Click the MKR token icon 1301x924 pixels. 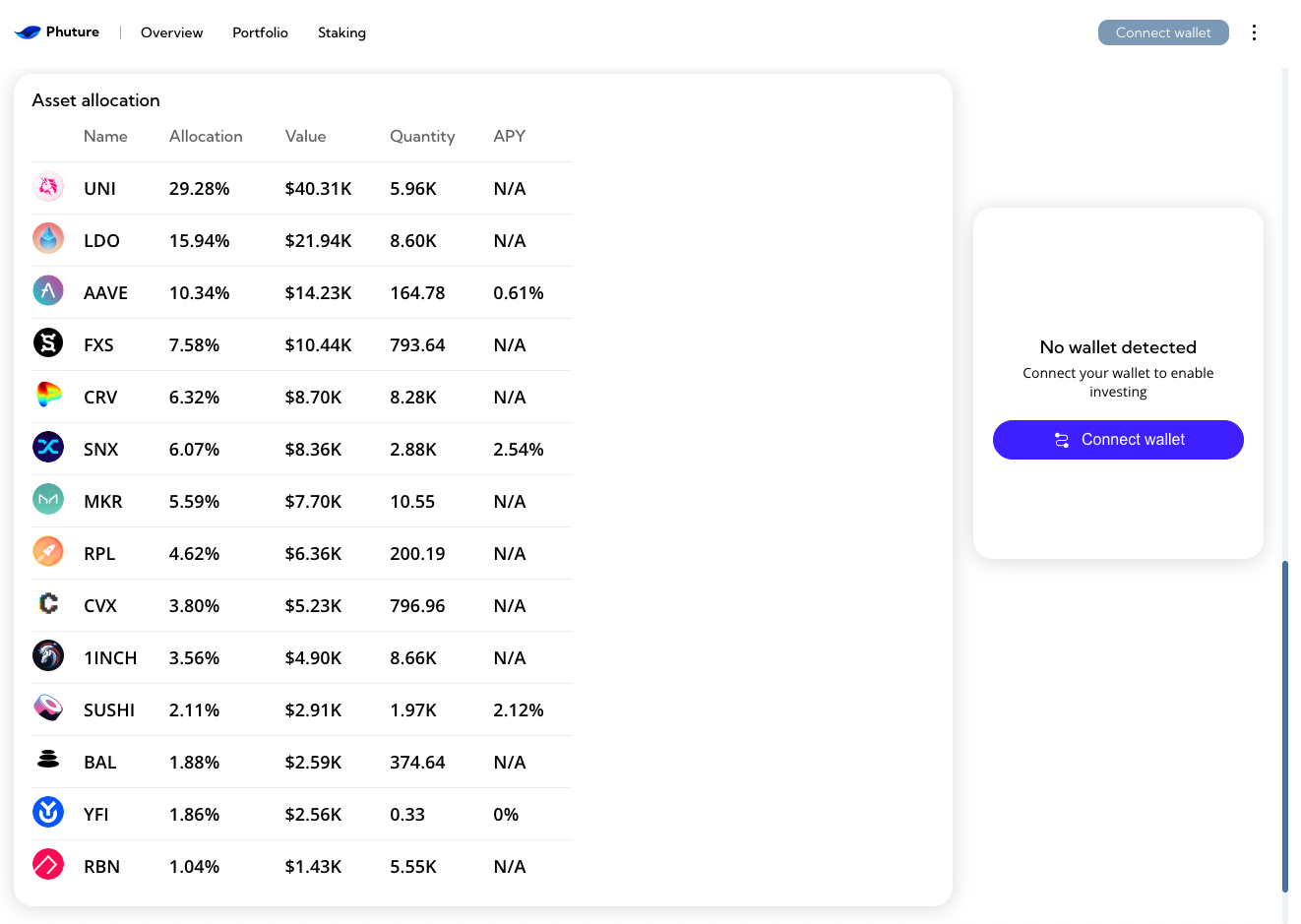click(x=48, y=499)
